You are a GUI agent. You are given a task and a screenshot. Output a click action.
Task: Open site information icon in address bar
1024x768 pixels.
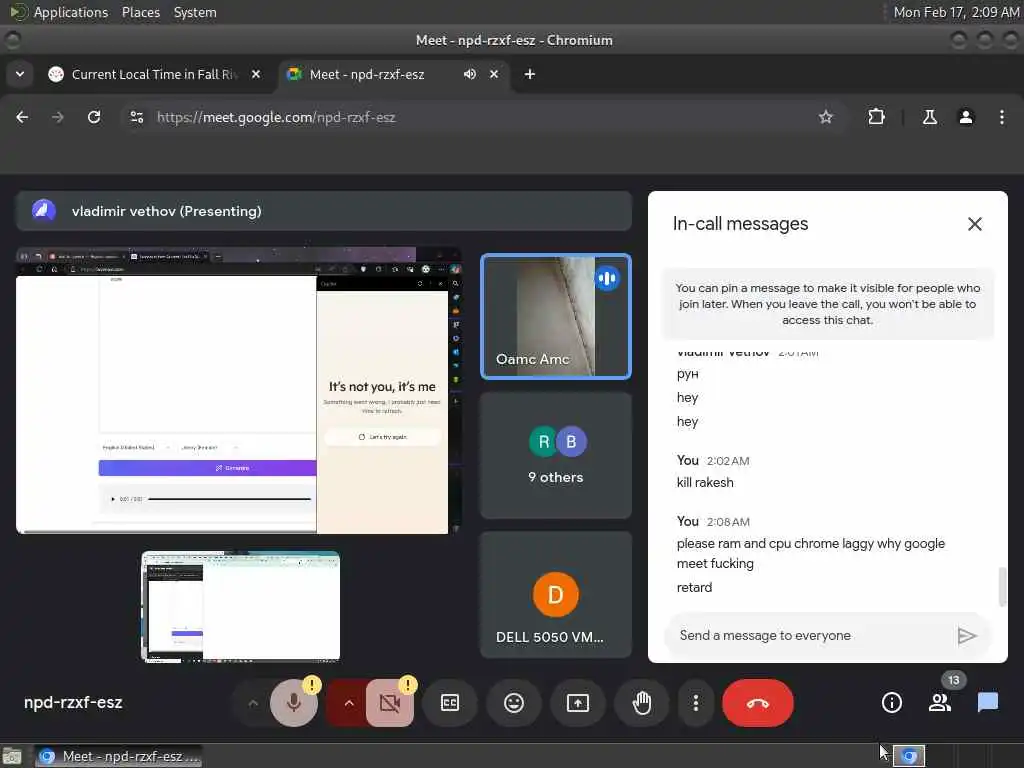pos(136,117)
